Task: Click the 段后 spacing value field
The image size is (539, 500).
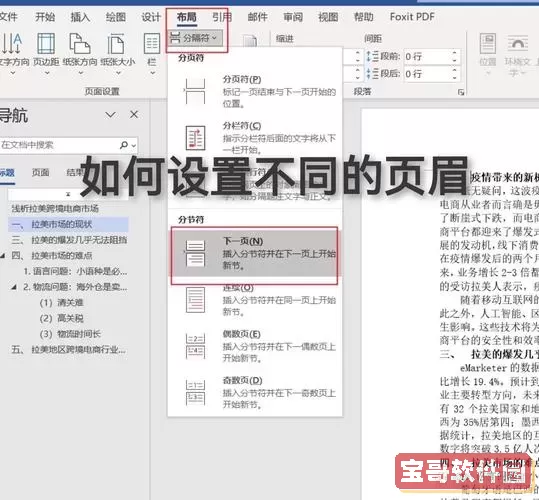Action: (x=427, y=74)
